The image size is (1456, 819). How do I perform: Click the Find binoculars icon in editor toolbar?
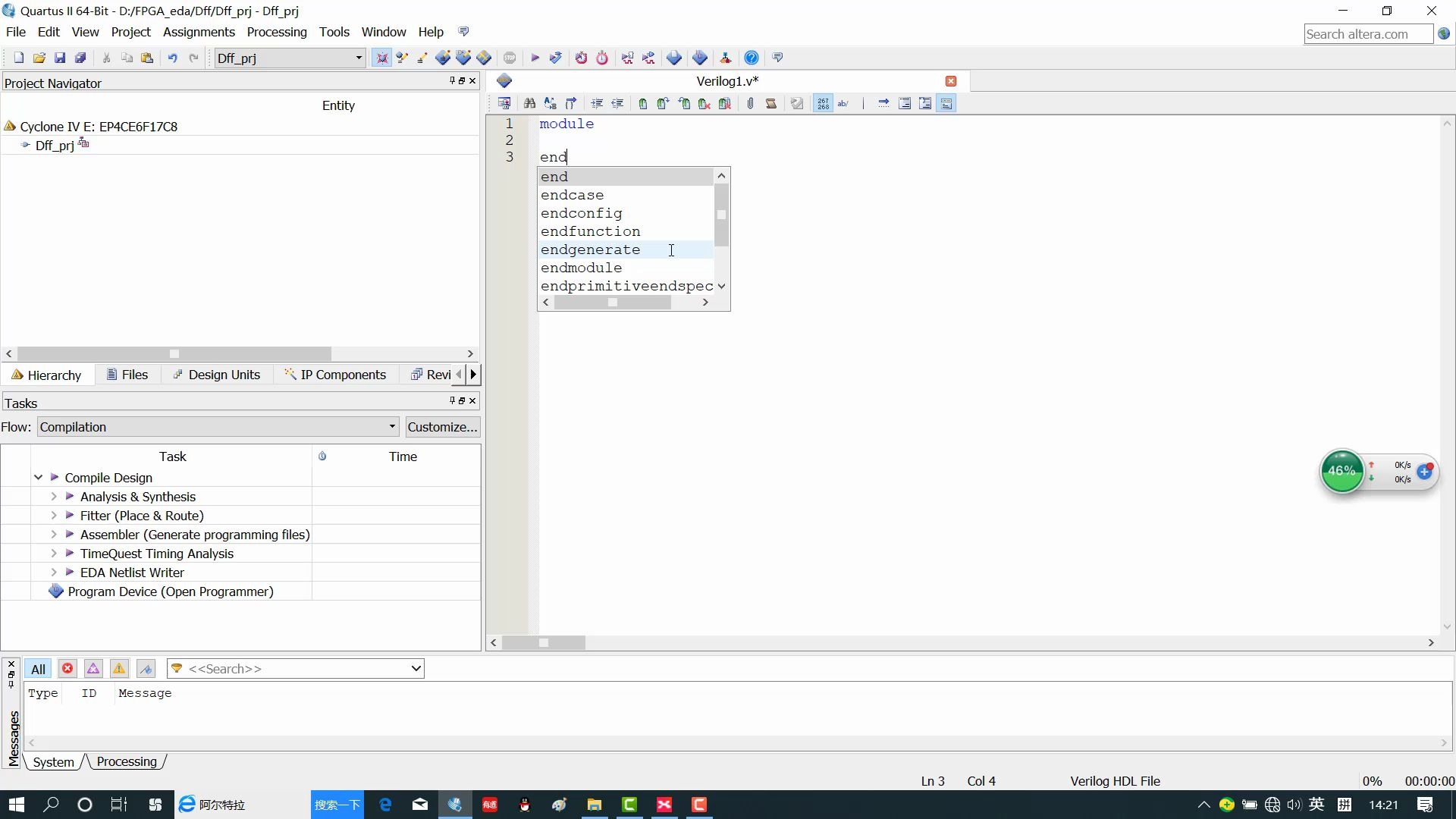coord(530,104)
